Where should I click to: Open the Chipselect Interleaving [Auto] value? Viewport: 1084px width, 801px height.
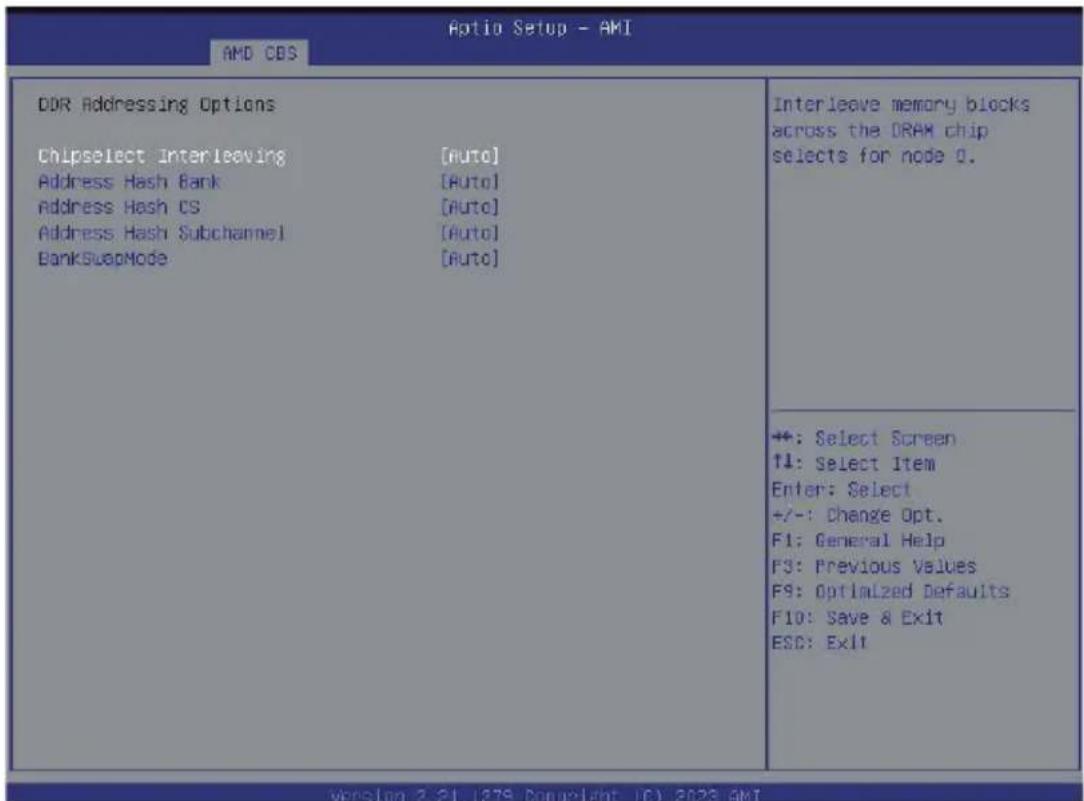pos(469,156)
